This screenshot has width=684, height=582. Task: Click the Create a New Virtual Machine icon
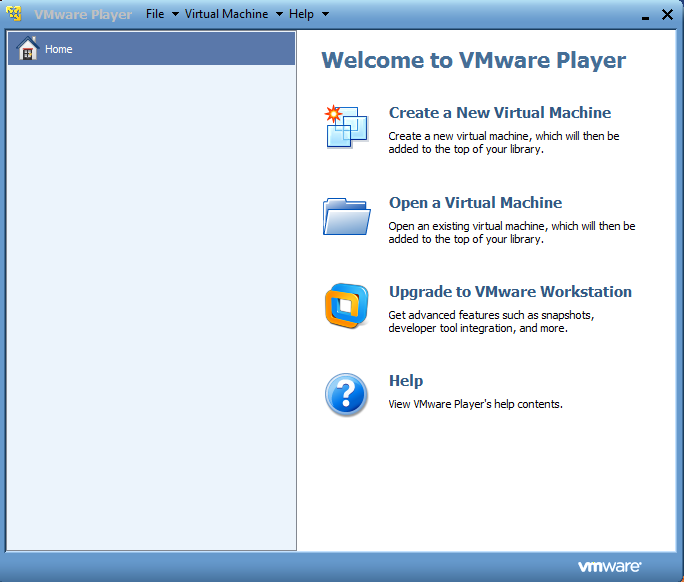[346, 127]
